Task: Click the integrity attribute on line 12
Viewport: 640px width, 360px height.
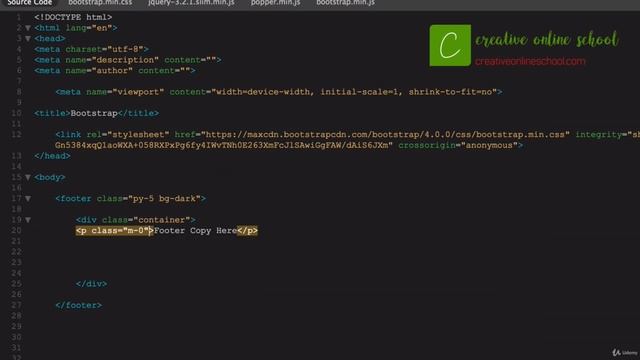Action: click(607, 135)
